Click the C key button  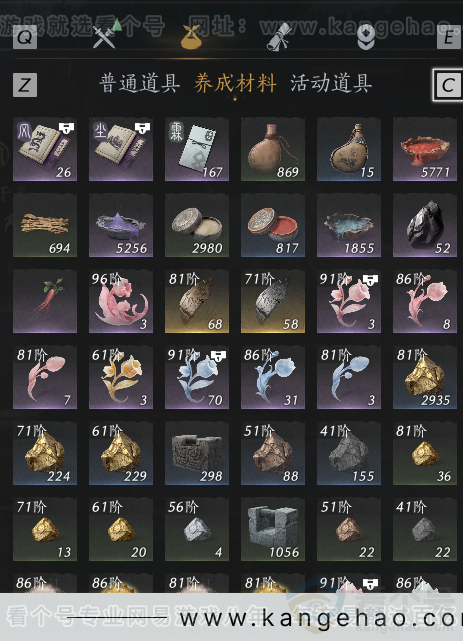pos(447,85)
